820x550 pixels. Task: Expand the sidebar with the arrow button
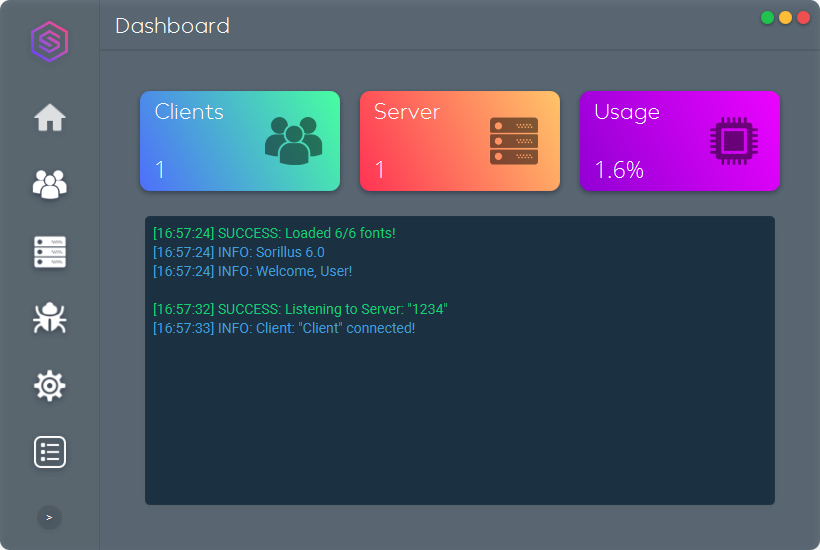pos(49,518)
